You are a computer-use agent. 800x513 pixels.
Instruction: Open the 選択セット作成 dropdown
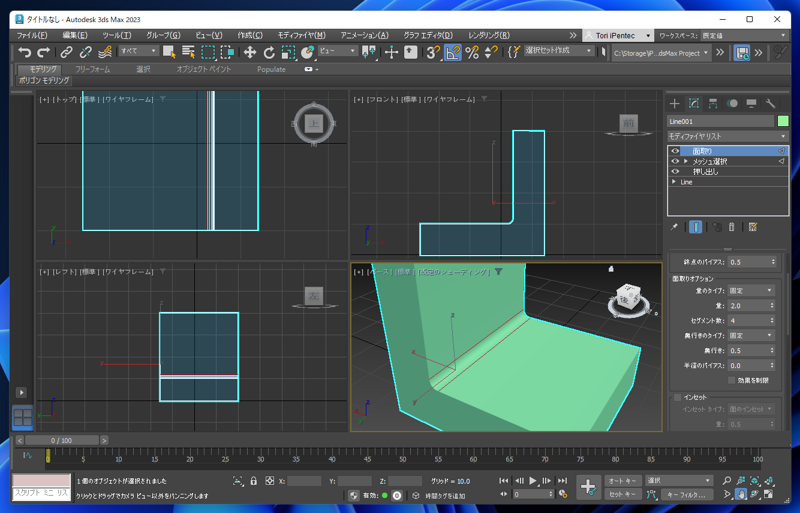tap(558, 51)
